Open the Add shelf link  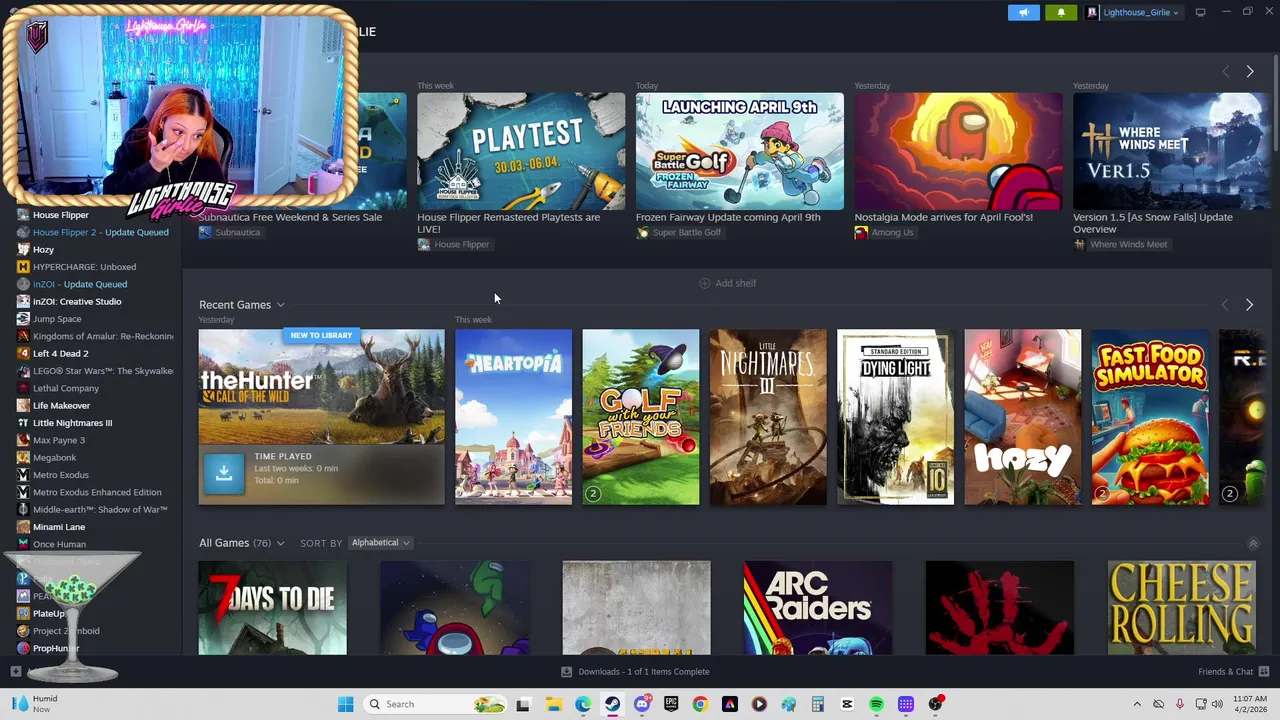pyautogui.click(x=727, y=283)
